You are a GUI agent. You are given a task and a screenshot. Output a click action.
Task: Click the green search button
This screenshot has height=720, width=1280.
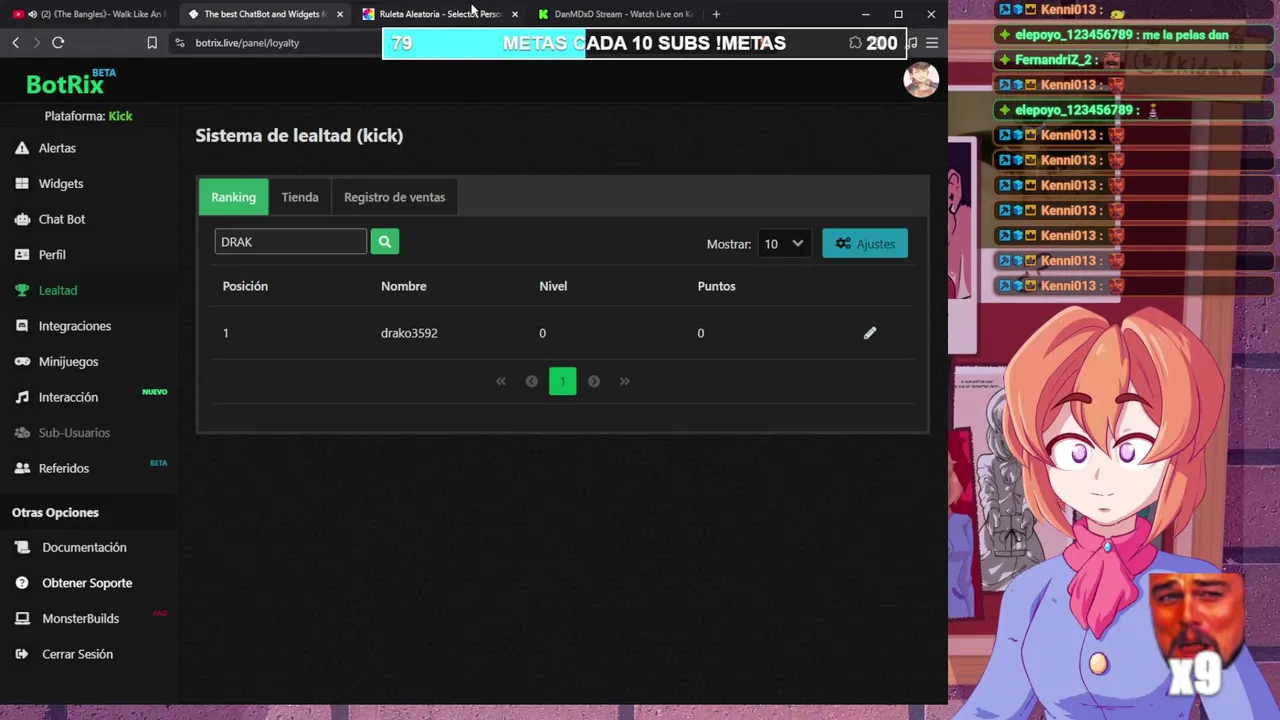point(385,241)
